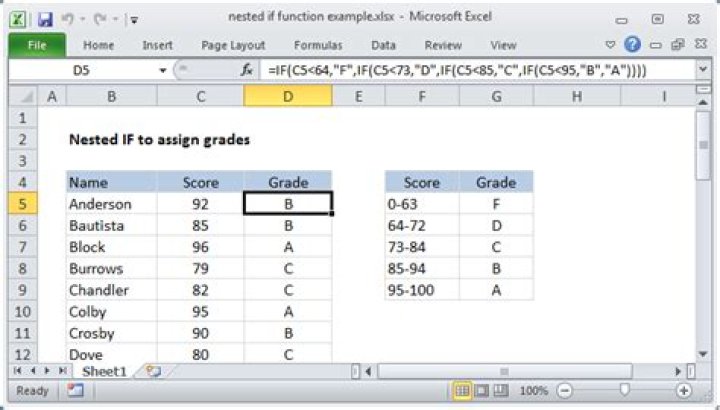Switch to the View tab
The image size is (720, 410).
tap(503, 45)
